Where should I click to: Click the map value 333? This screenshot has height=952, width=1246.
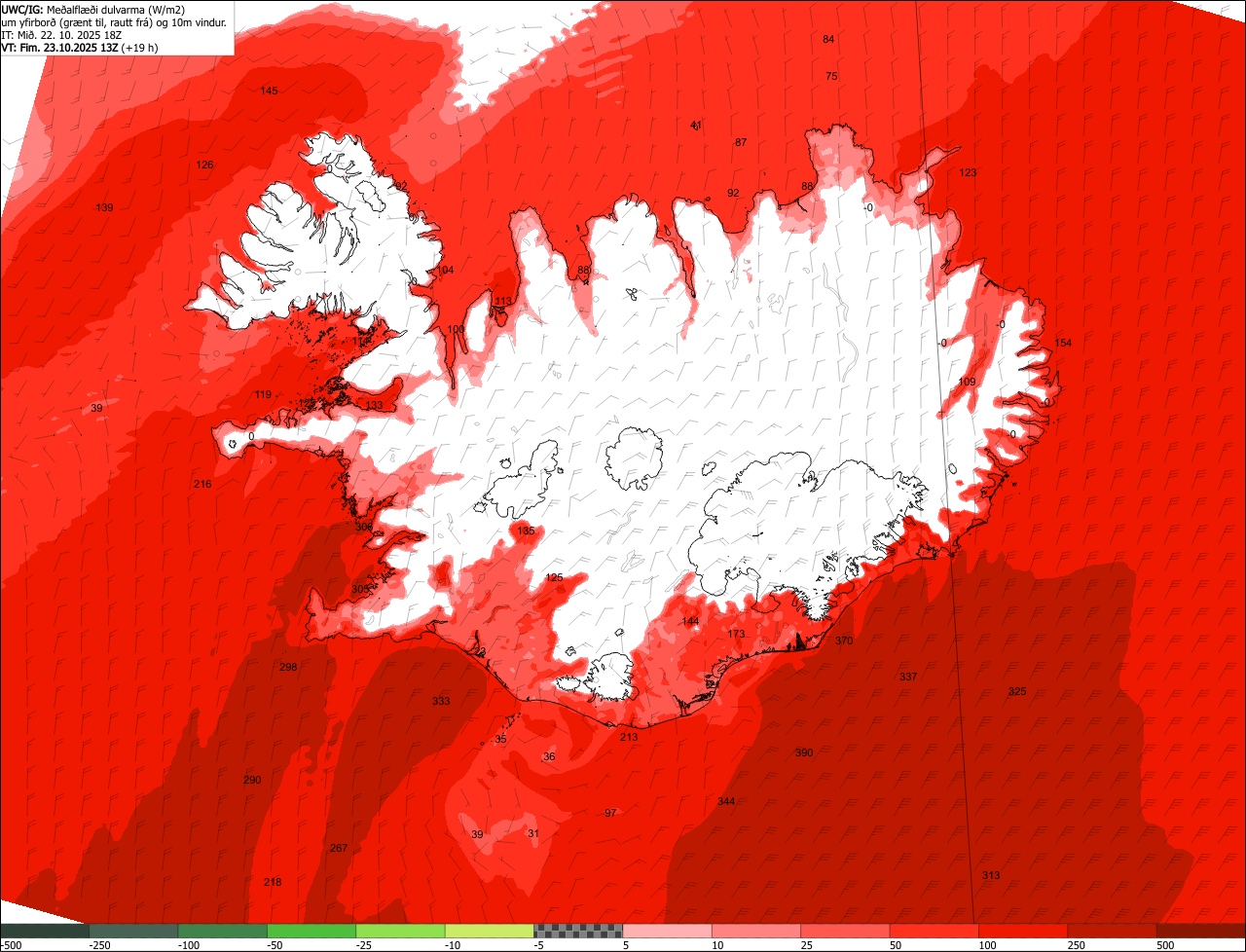(x=441, y=701)
